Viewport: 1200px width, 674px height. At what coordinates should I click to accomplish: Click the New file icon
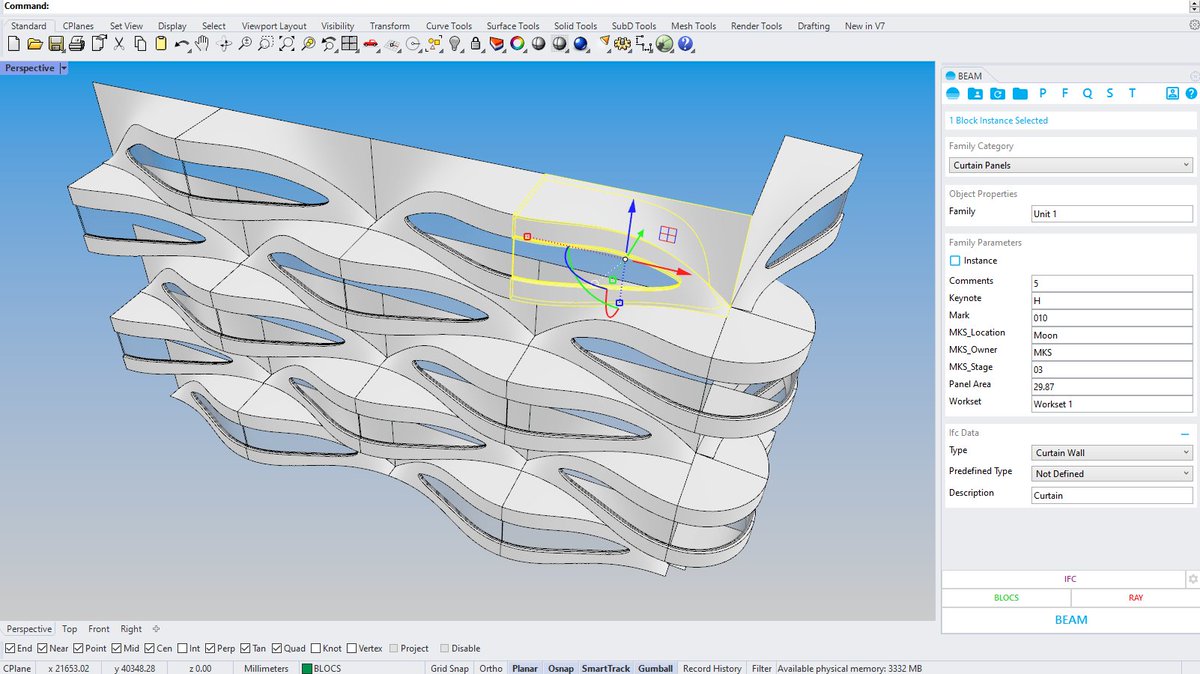[x=13, y=44]
